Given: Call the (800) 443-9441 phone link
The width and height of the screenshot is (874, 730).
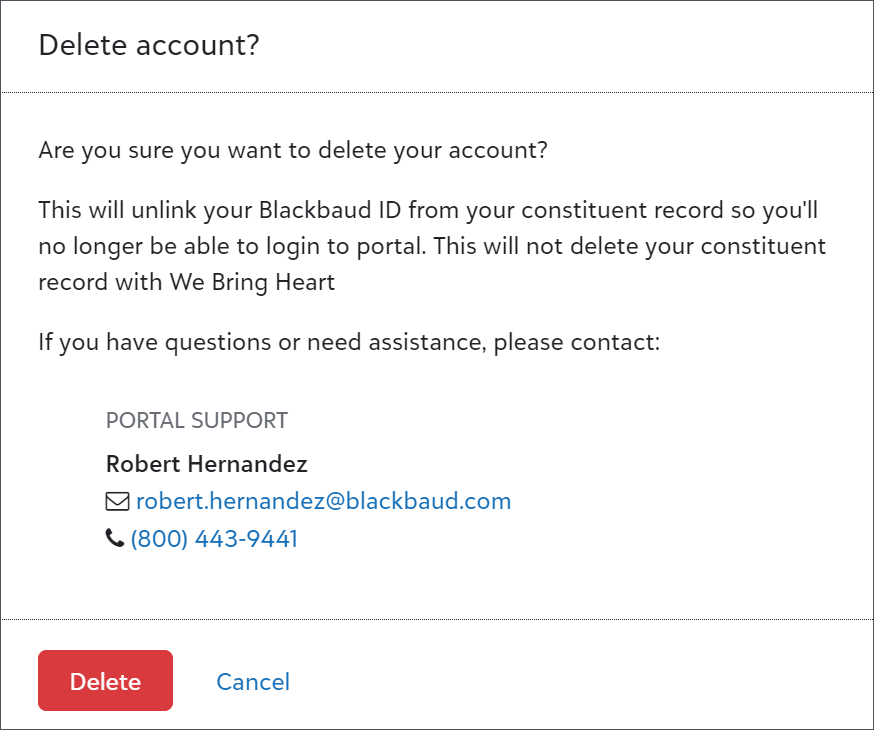Looking at the screenshot, I should [214, 539].
